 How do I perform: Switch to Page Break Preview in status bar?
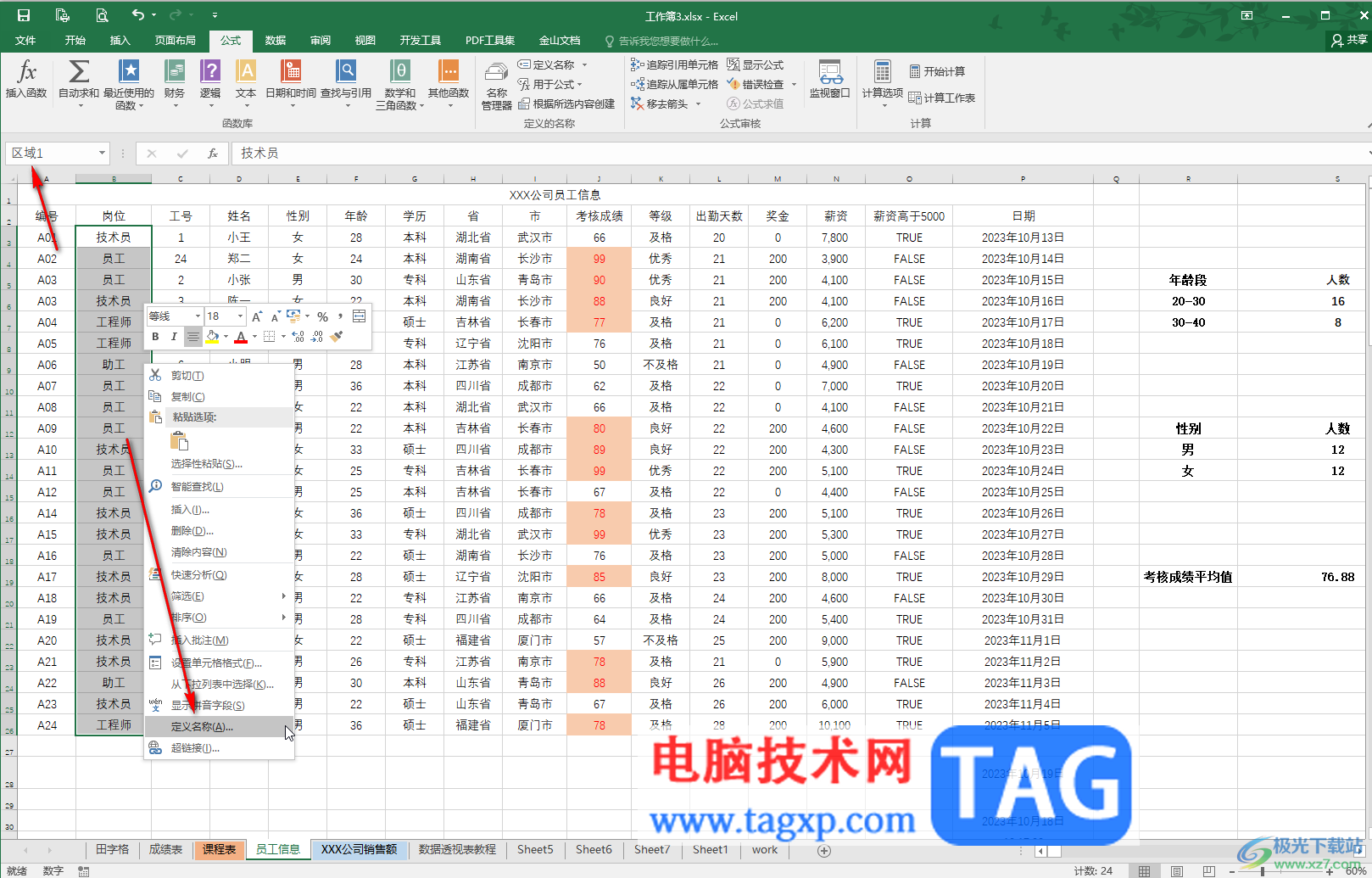(1209, 870)
